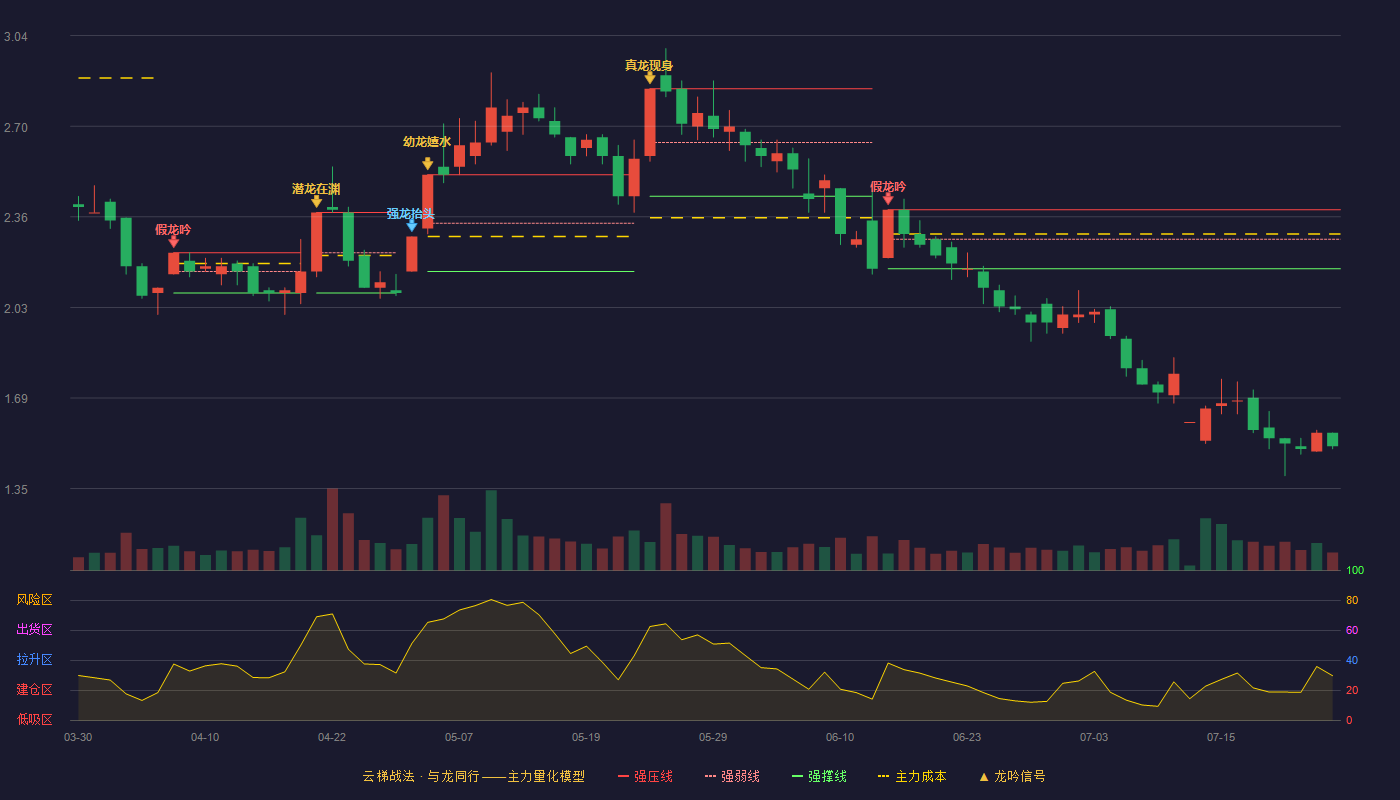Click the 1.35 price axis label
Viewport: 1400px width, 800px height.
coord(16,490)
